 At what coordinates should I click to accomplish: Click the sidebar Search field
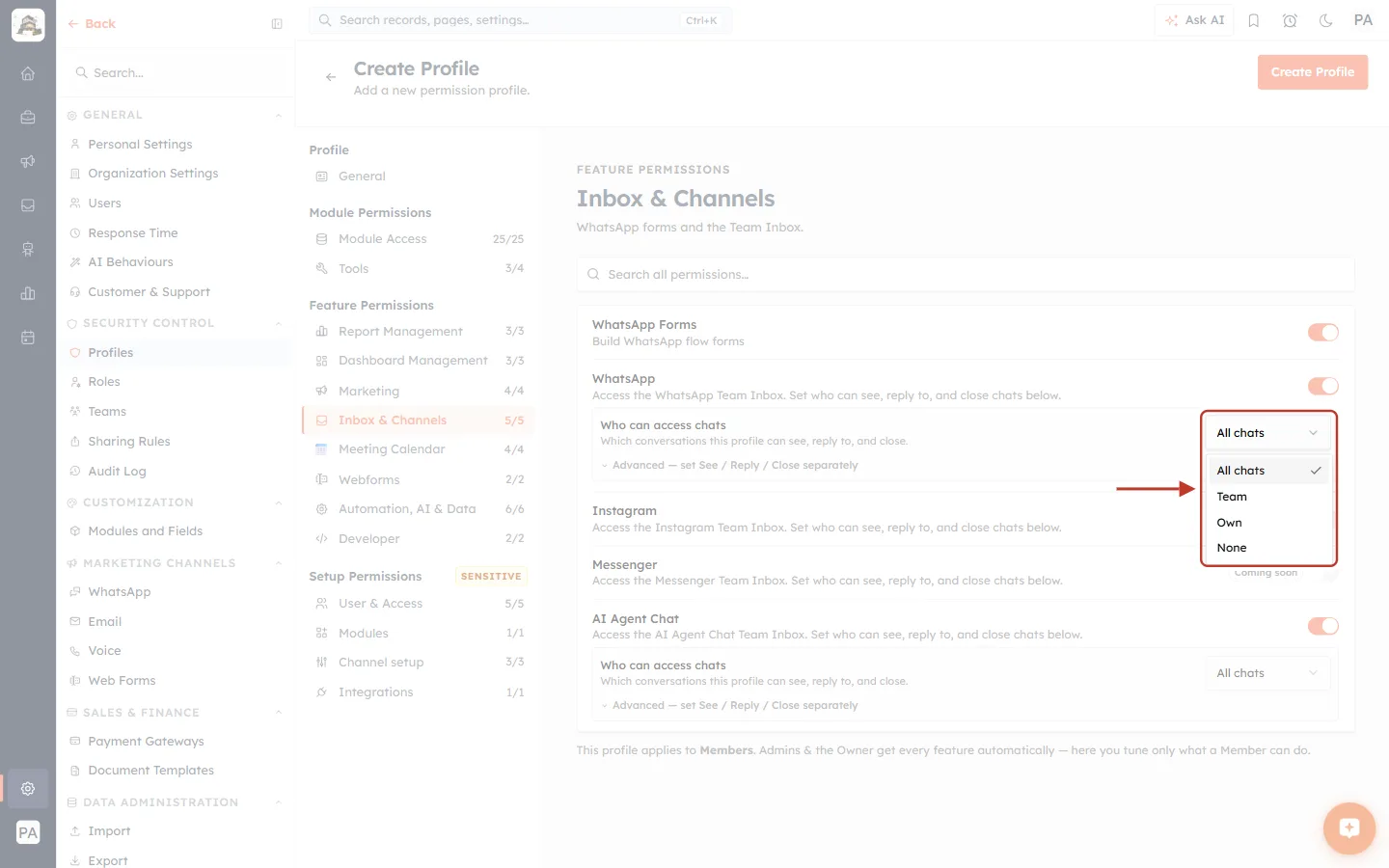click(x=176, y=73)
